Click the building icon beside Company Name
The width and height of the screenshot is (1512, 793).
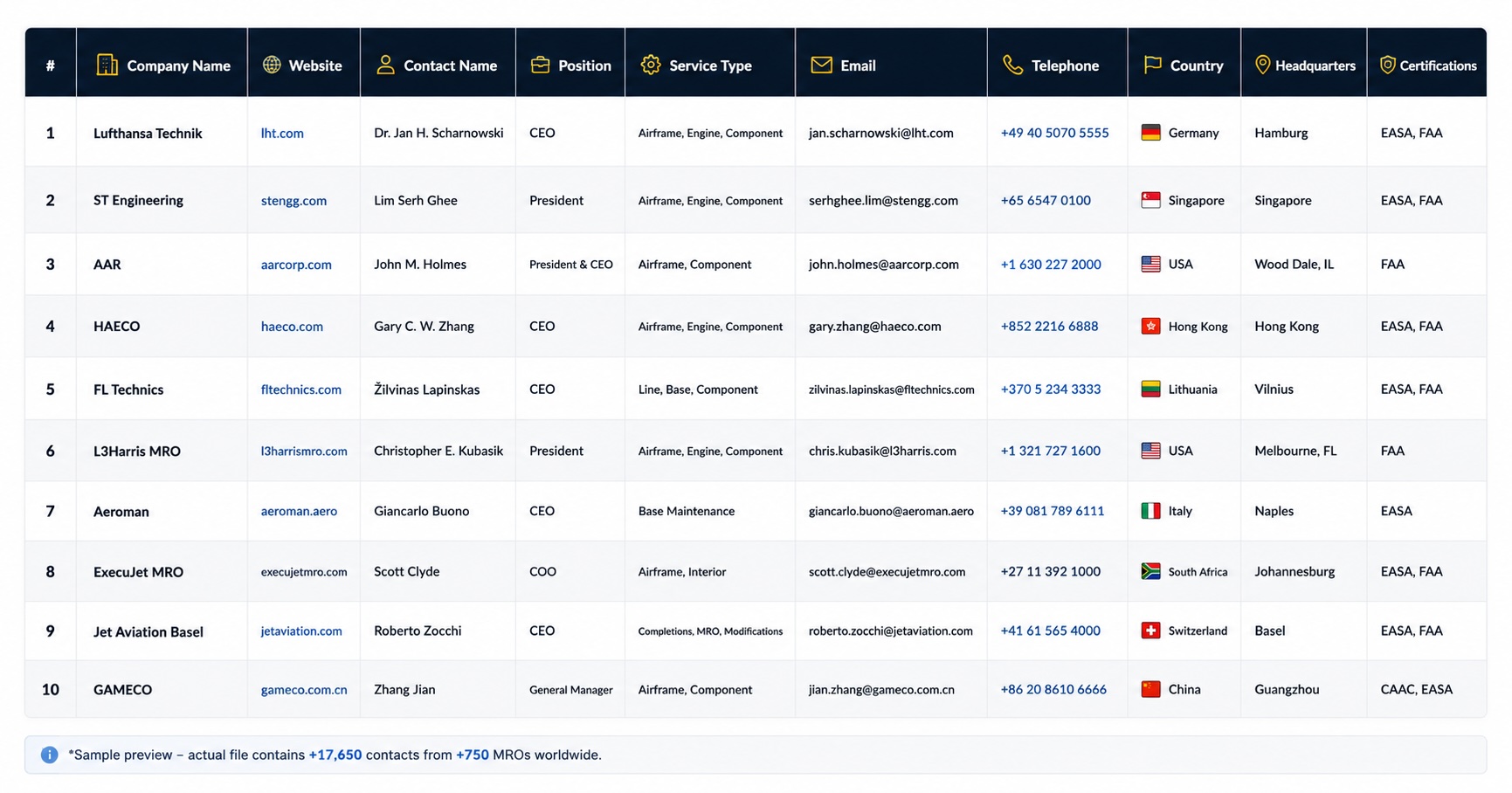[x=107, y=65]
